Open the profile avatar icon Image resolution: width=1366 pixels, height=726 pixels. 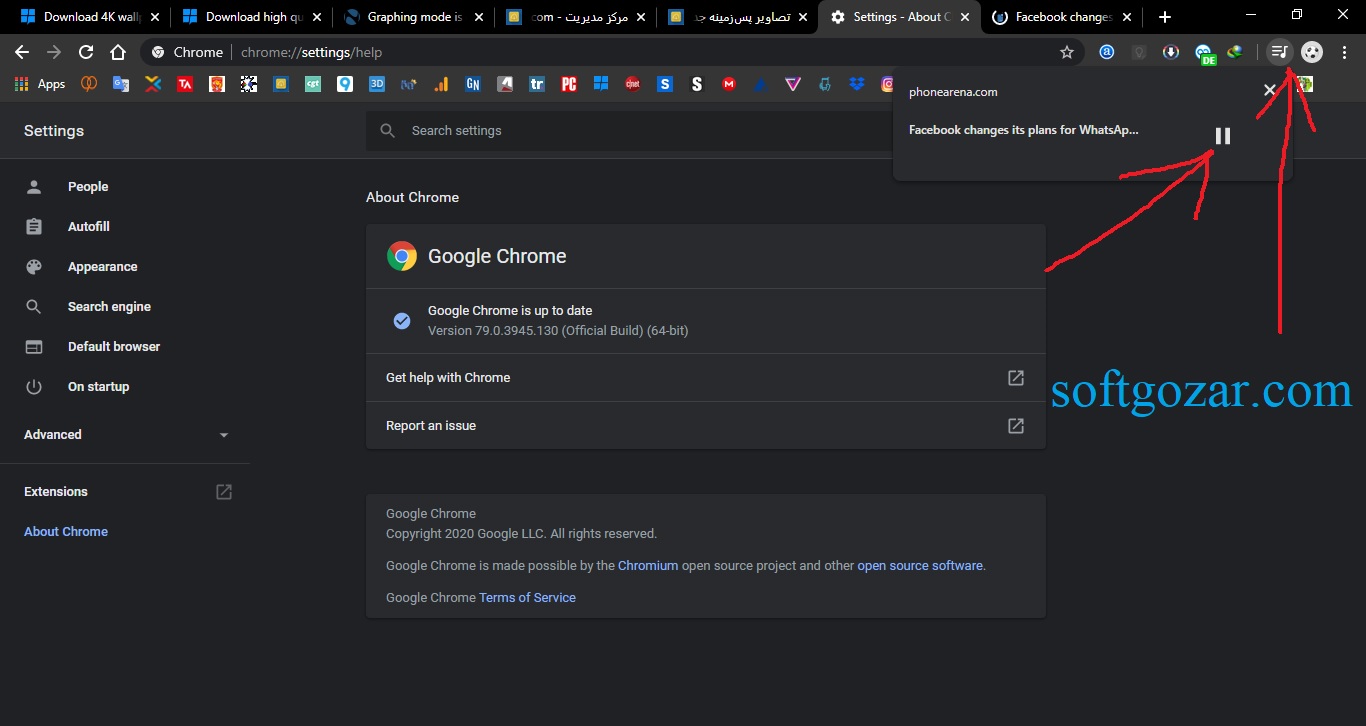point(1312,52)
